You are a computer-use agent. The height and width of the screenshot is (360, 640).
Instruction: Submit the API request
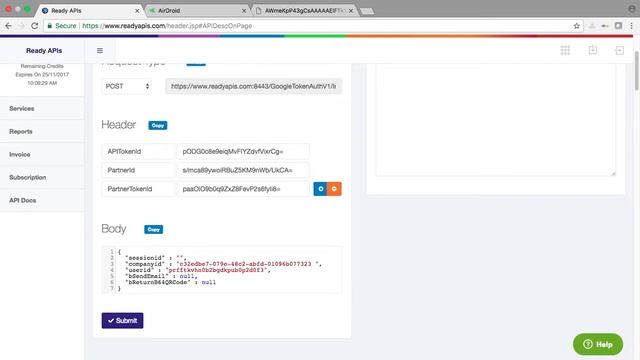click(122, 320)
